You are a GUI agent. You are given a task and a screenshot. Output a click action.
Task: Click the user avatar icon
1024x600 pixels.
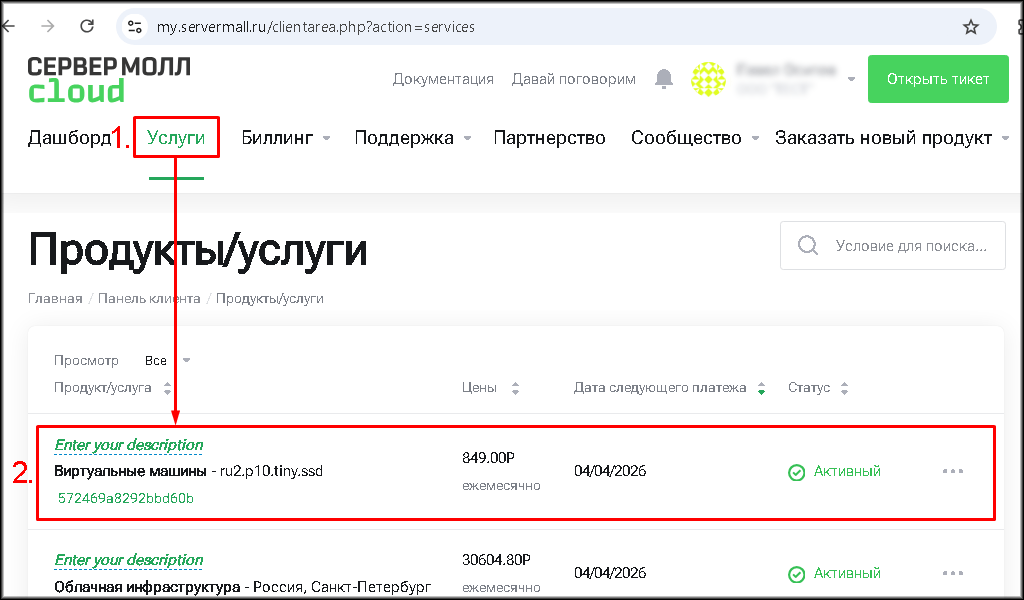709,79
